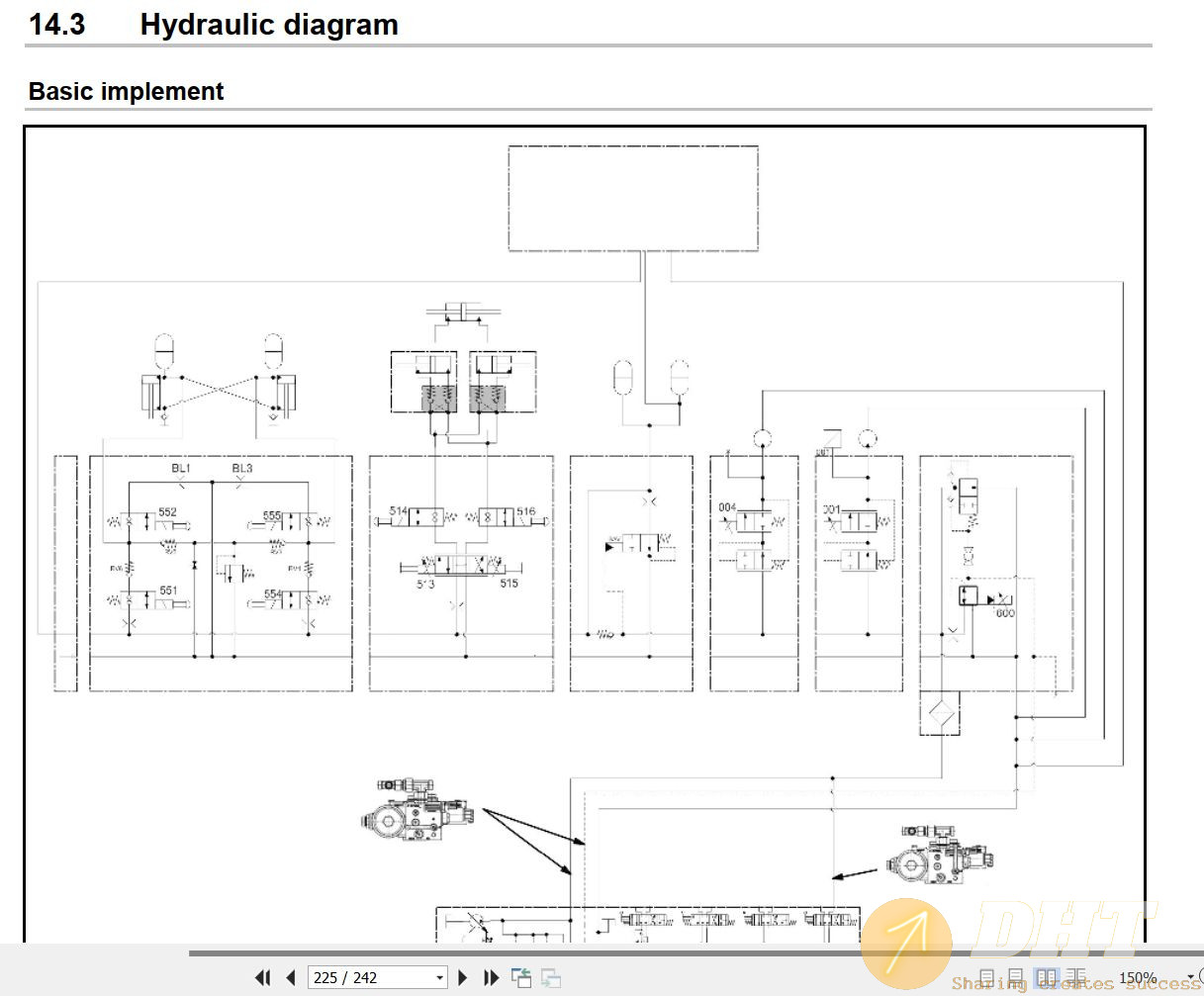1204x996 pixels.
Task: Open the 150% zoom level dropdown
Action: (1190, 977)
